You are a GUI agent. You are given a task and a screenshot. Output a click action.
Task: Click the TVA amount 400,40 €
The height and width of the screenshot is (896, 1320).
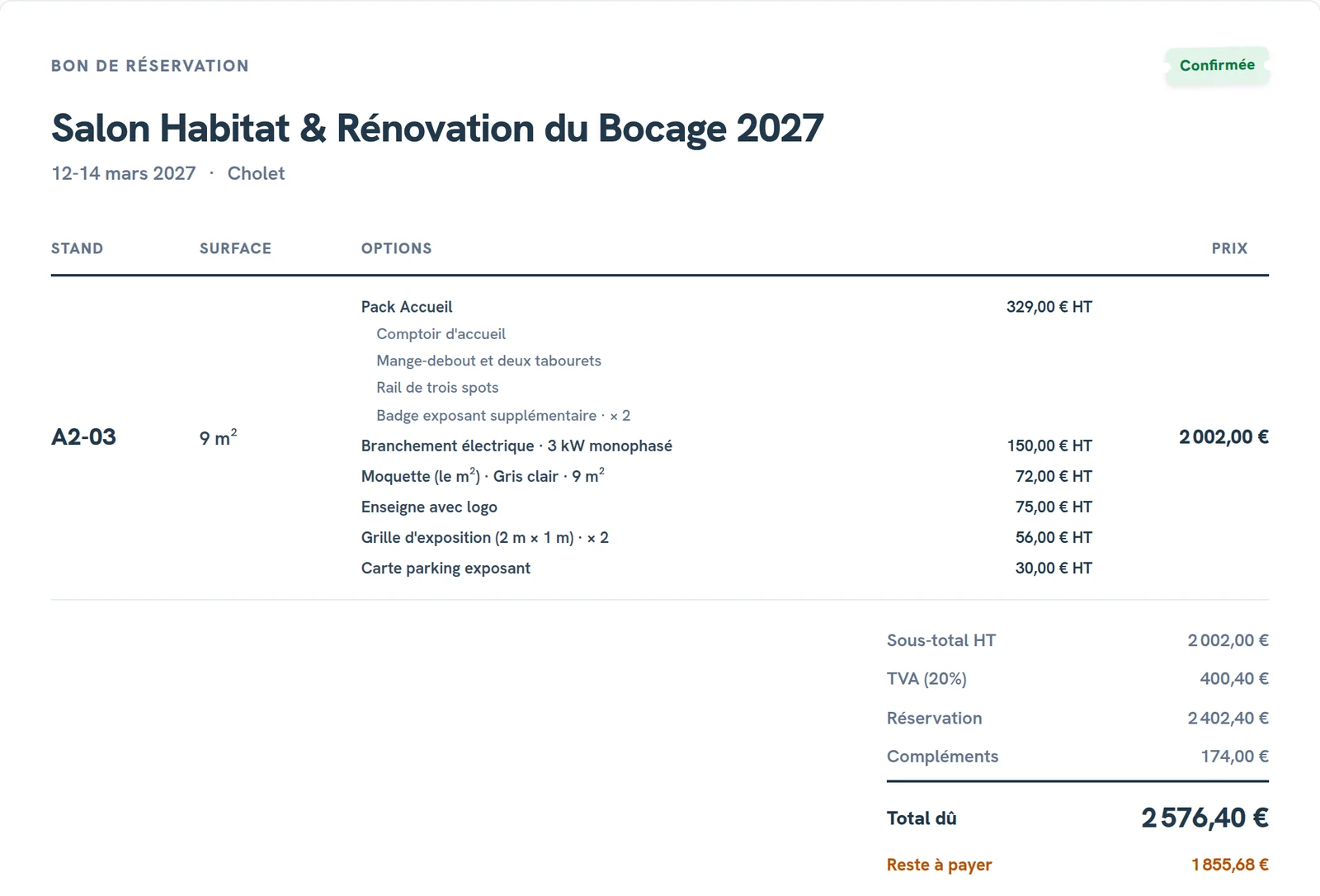(1234, 679)
